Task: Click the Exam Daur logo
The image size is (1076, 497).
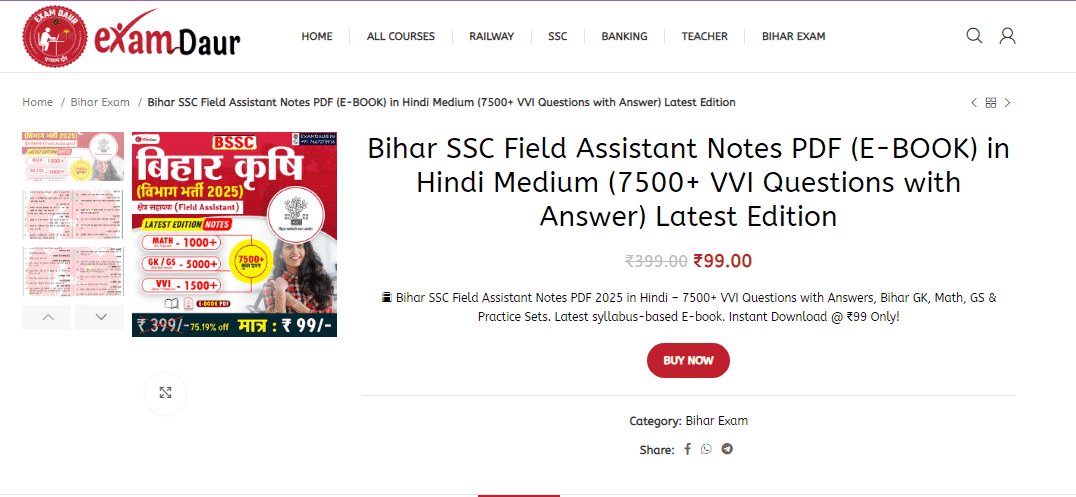Action: (131, 37)
